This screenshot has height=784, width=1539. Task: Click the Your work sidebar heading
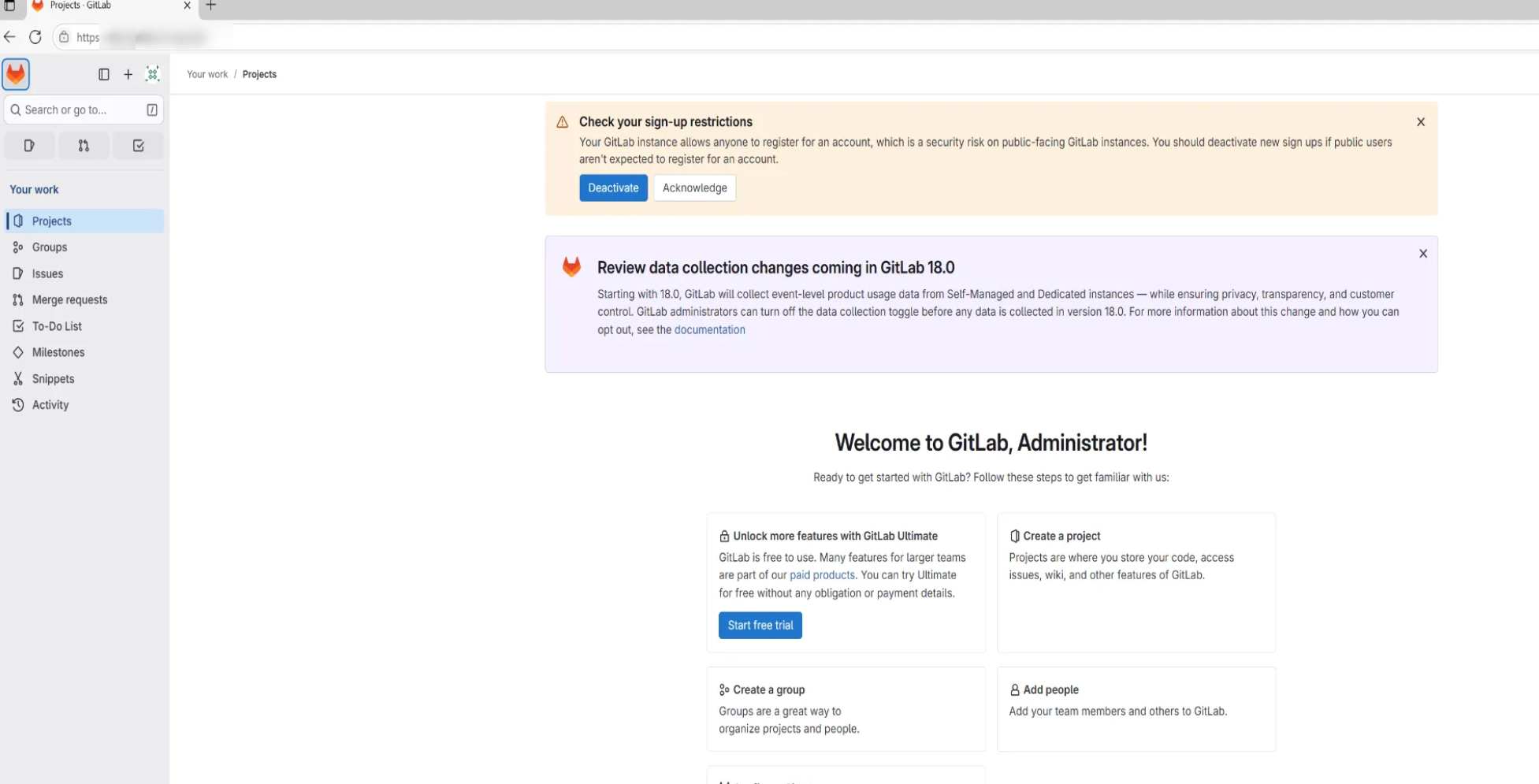coord(34,190)
